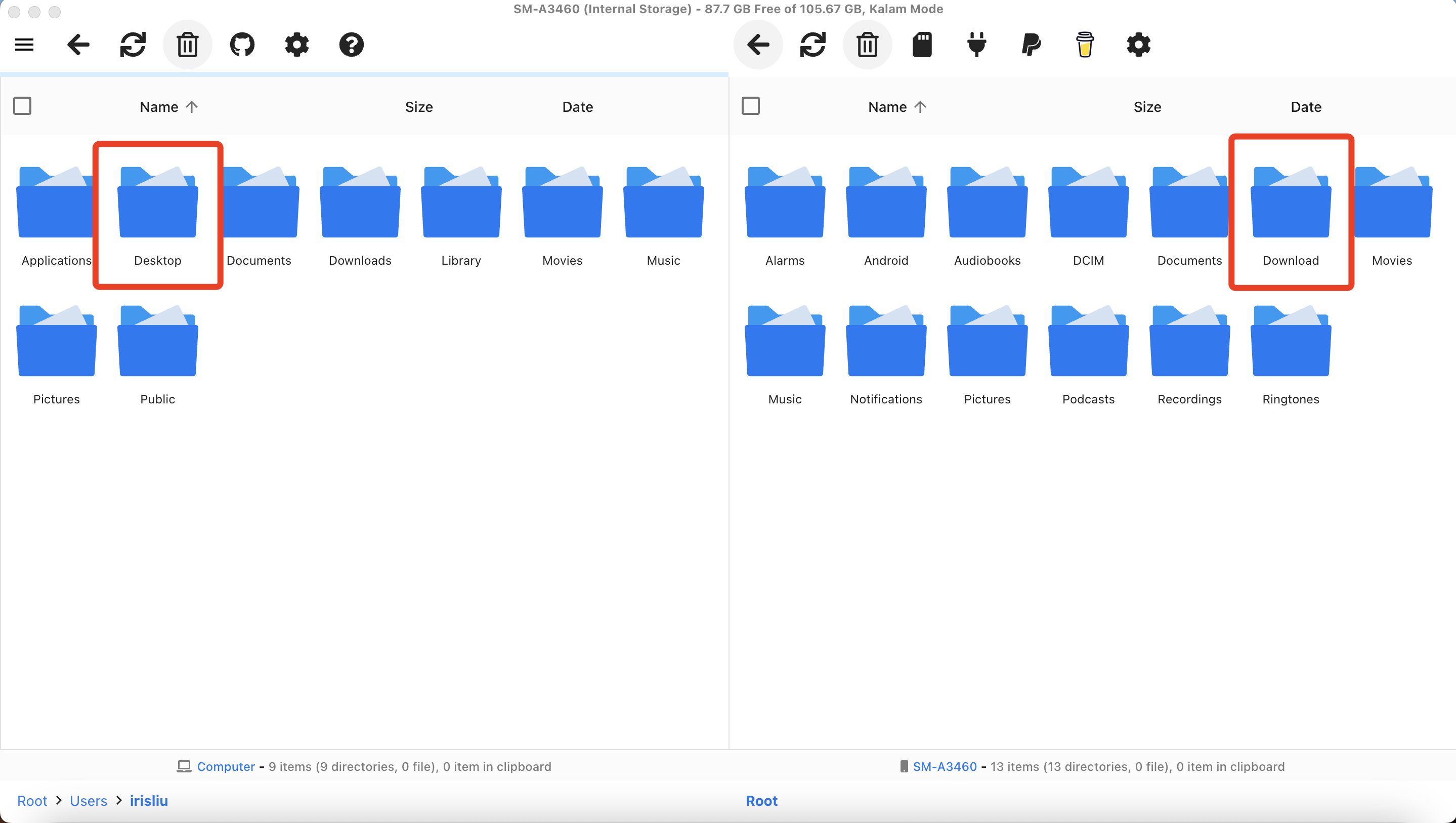Select the Notifications folder on the device
This screenshot has width=1456, height=823.
pos(886,356)
